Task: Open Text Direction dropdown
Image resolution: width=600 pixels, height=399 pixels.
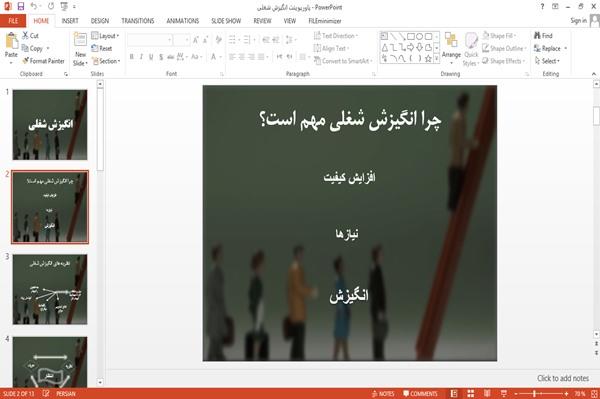Action: coord(336,36)
